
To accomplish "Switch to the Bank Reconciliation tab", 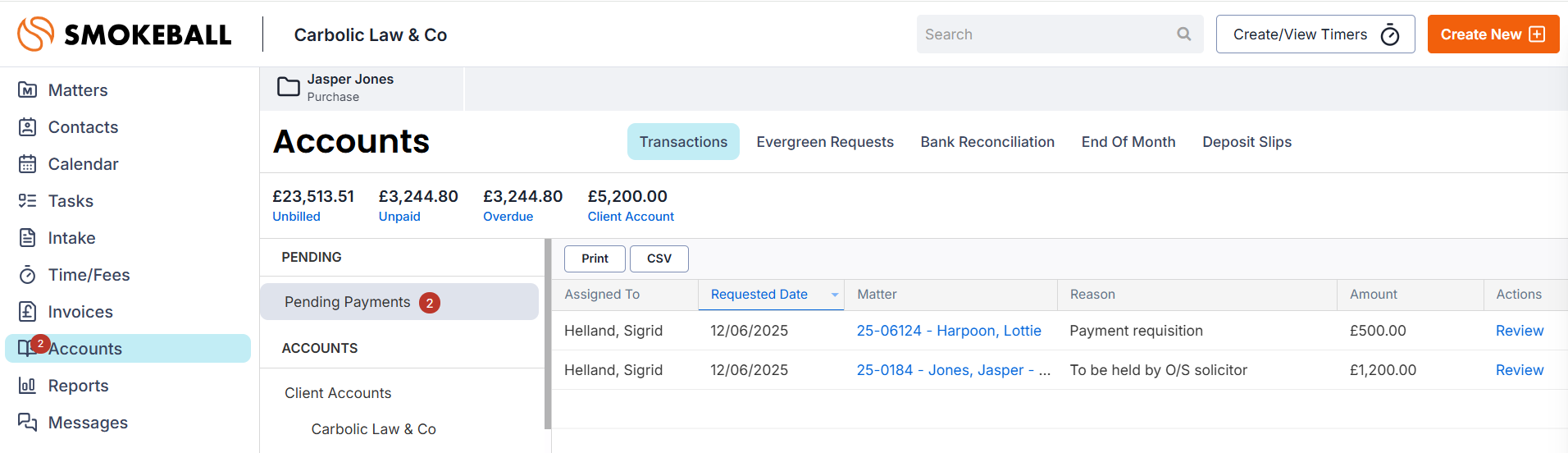I will (x=987, y=142).
